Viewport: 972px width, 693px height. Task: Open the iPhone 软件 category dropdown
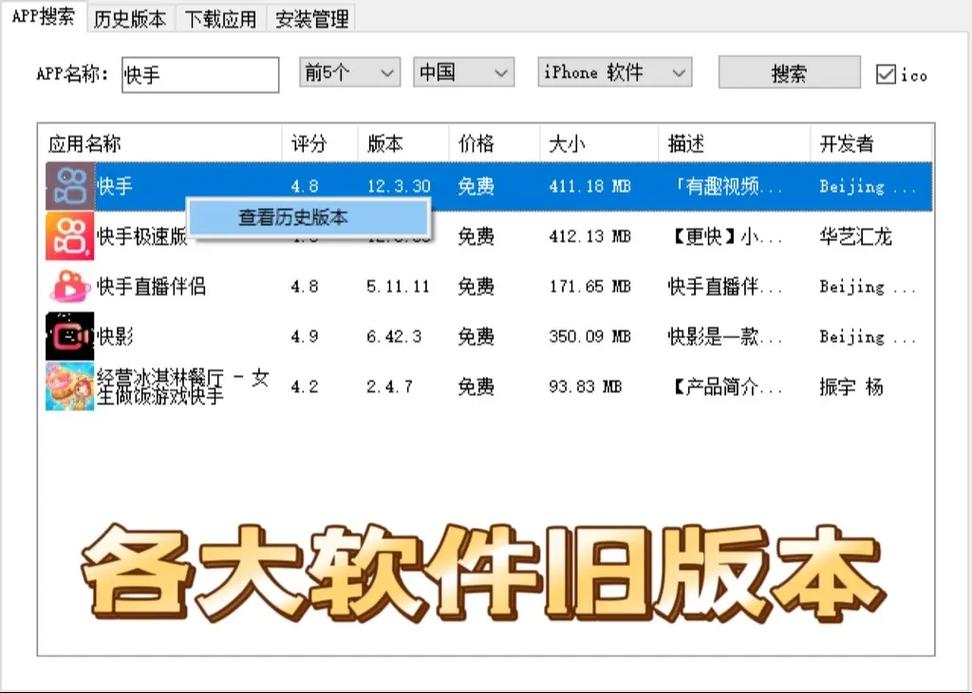click(612, 71)
